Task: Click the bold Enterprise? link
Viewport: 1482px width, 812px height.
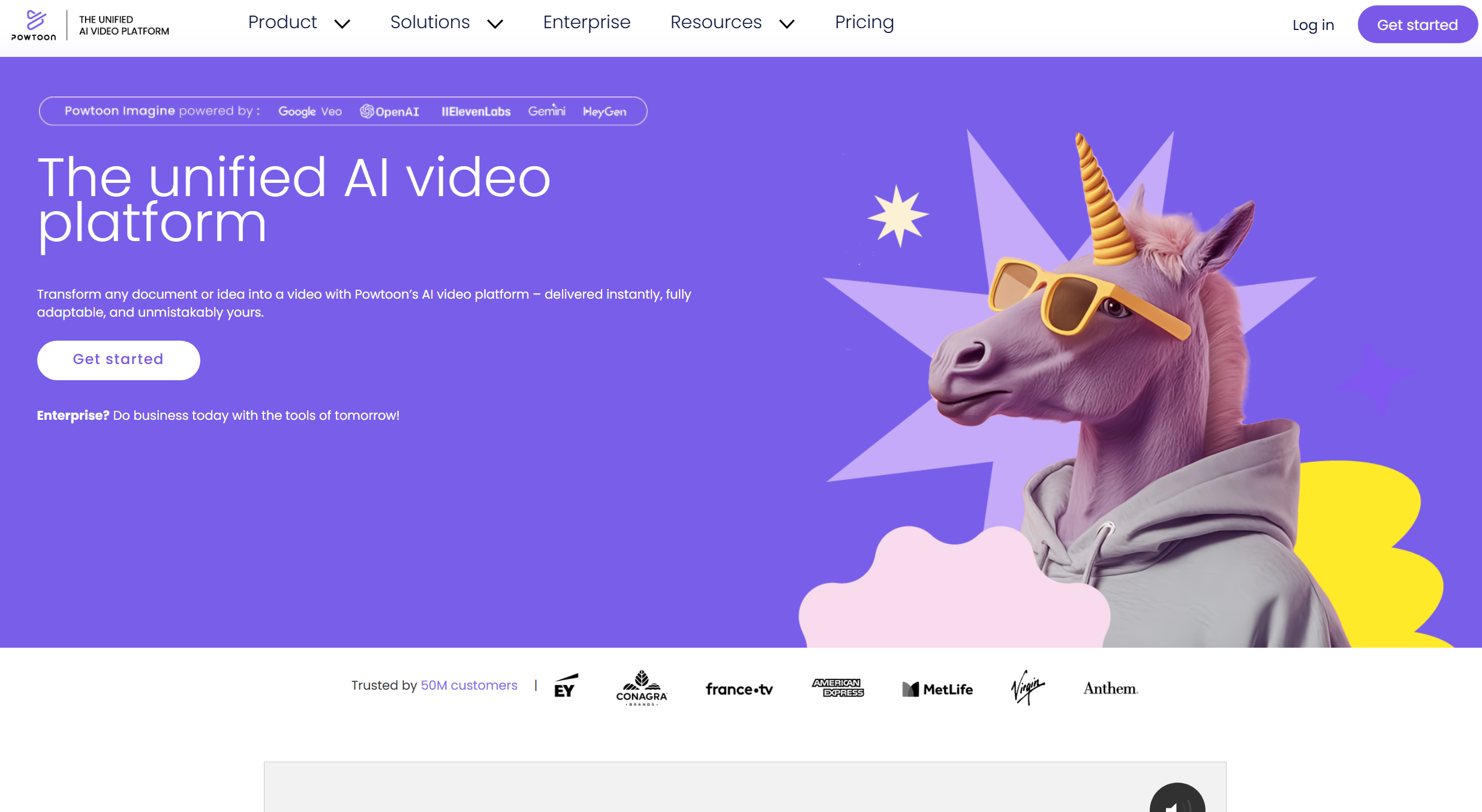Action: (73, 416)
